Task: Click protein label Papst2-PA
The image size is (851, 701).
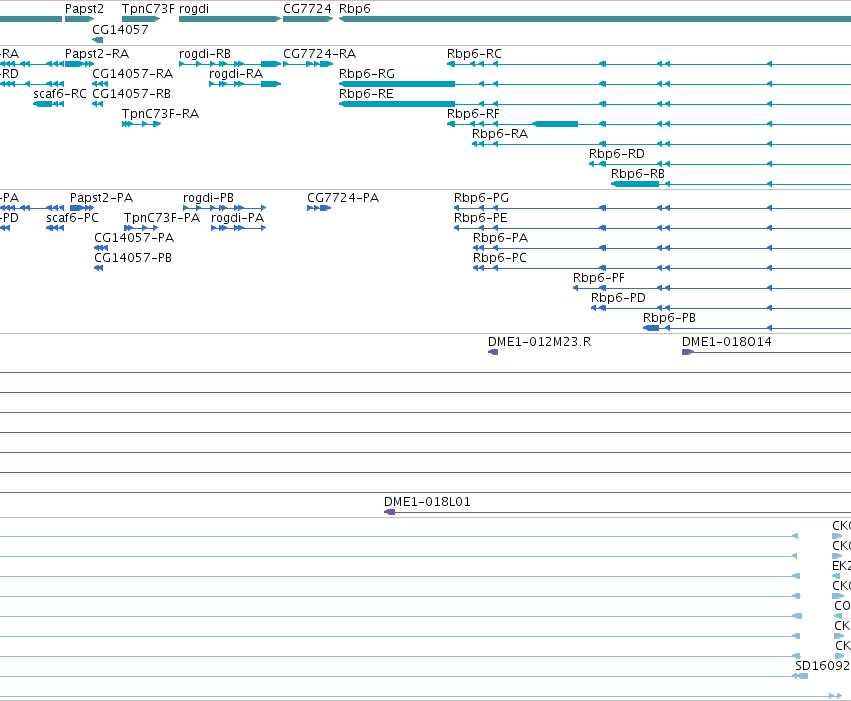Action: click(101, 197)
